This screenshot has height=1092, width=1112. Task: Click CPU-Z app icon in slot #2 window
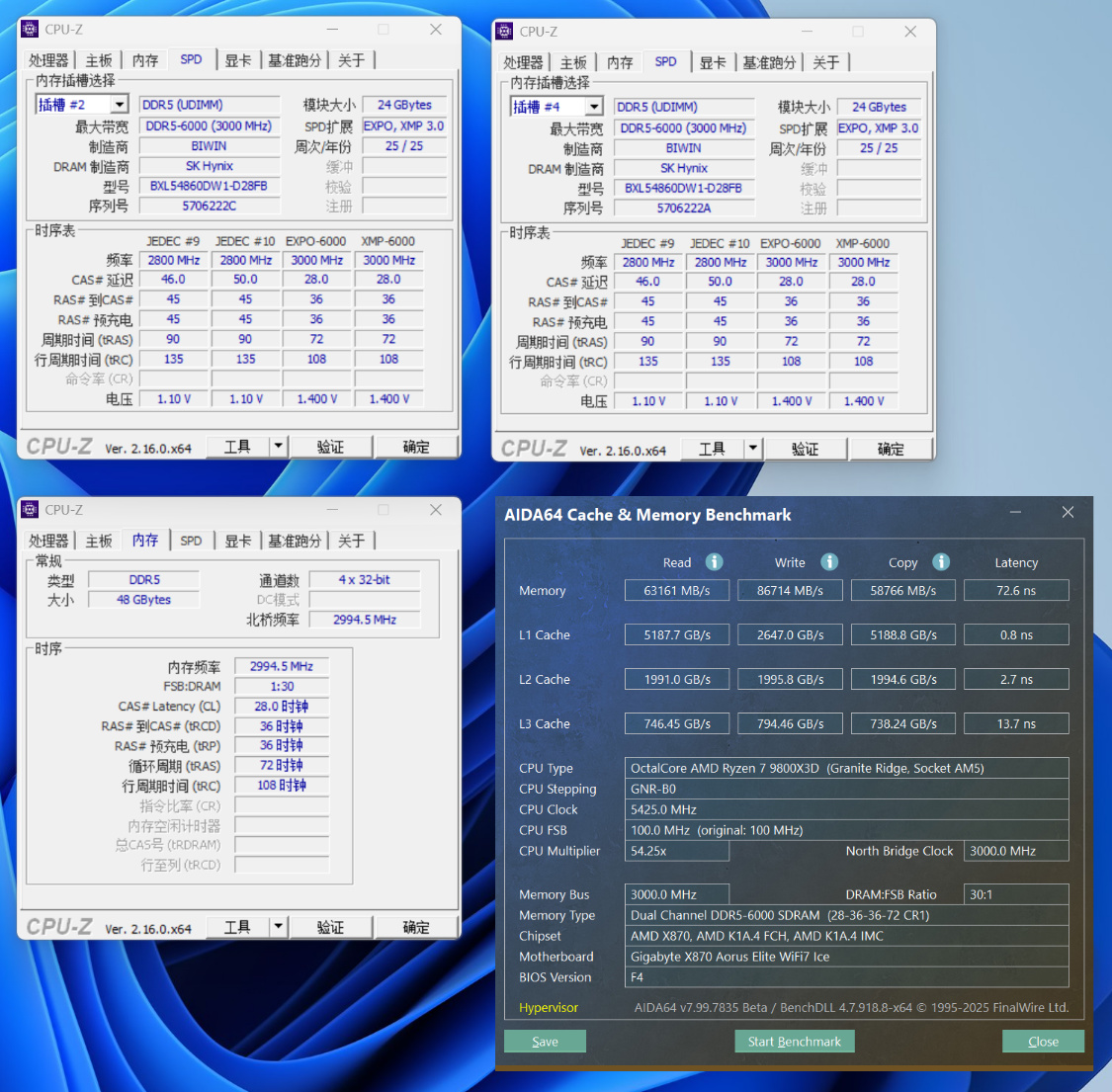30,29
